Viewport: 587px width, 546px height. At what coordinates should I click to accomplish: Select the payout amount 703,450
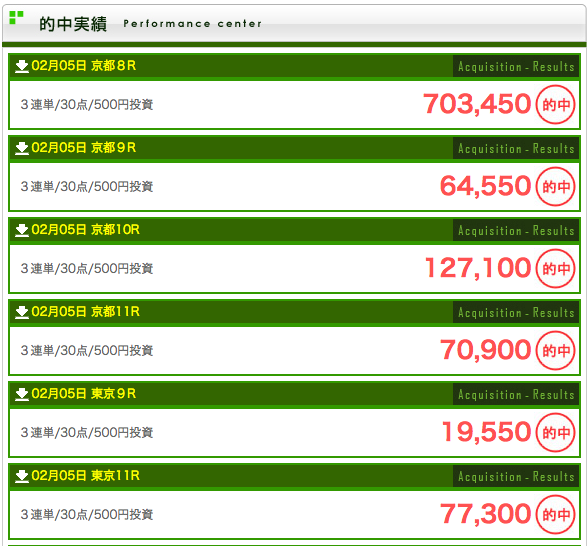click(477, 104)
